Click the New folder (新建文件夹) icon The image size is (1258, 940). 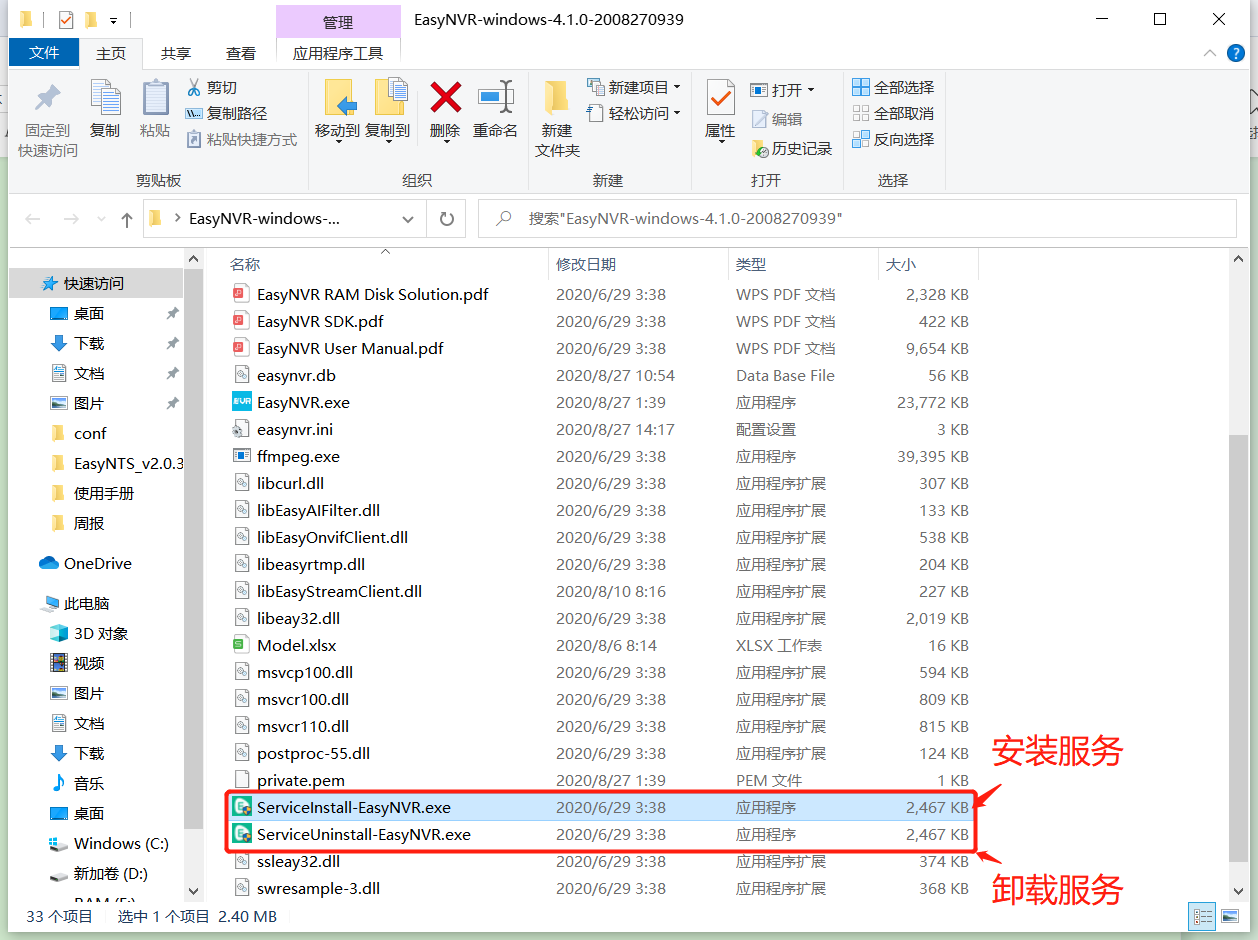click(x=557, y=98)
